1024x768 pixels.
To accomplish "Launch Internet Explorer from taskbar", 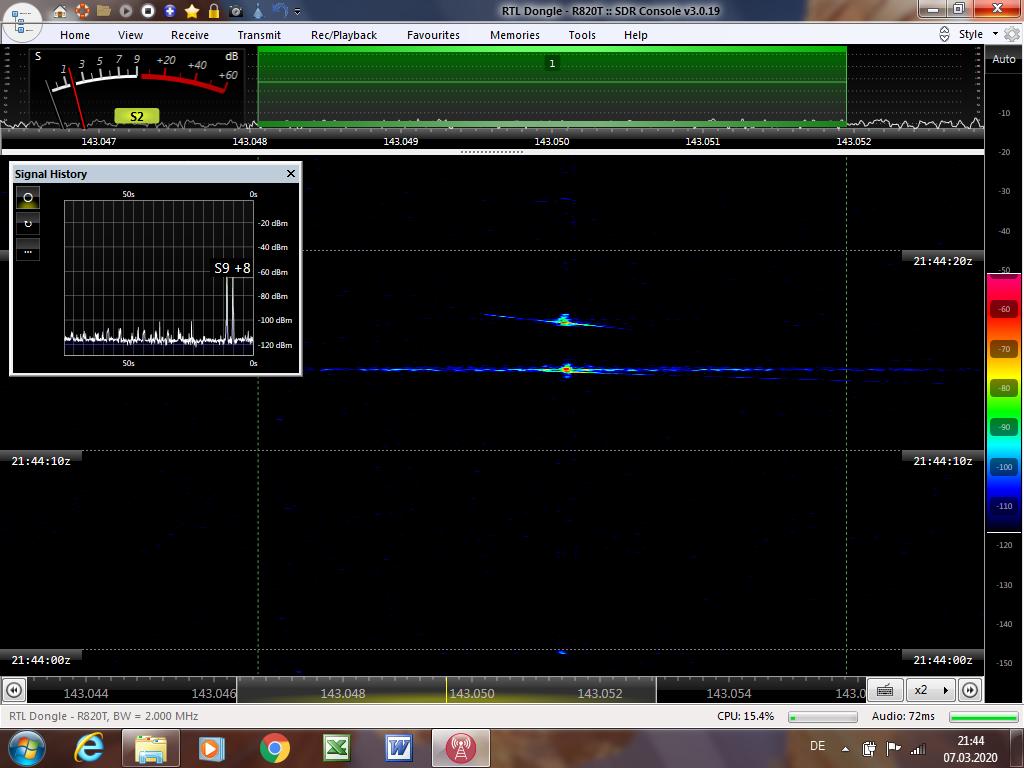I will [88, 748].
